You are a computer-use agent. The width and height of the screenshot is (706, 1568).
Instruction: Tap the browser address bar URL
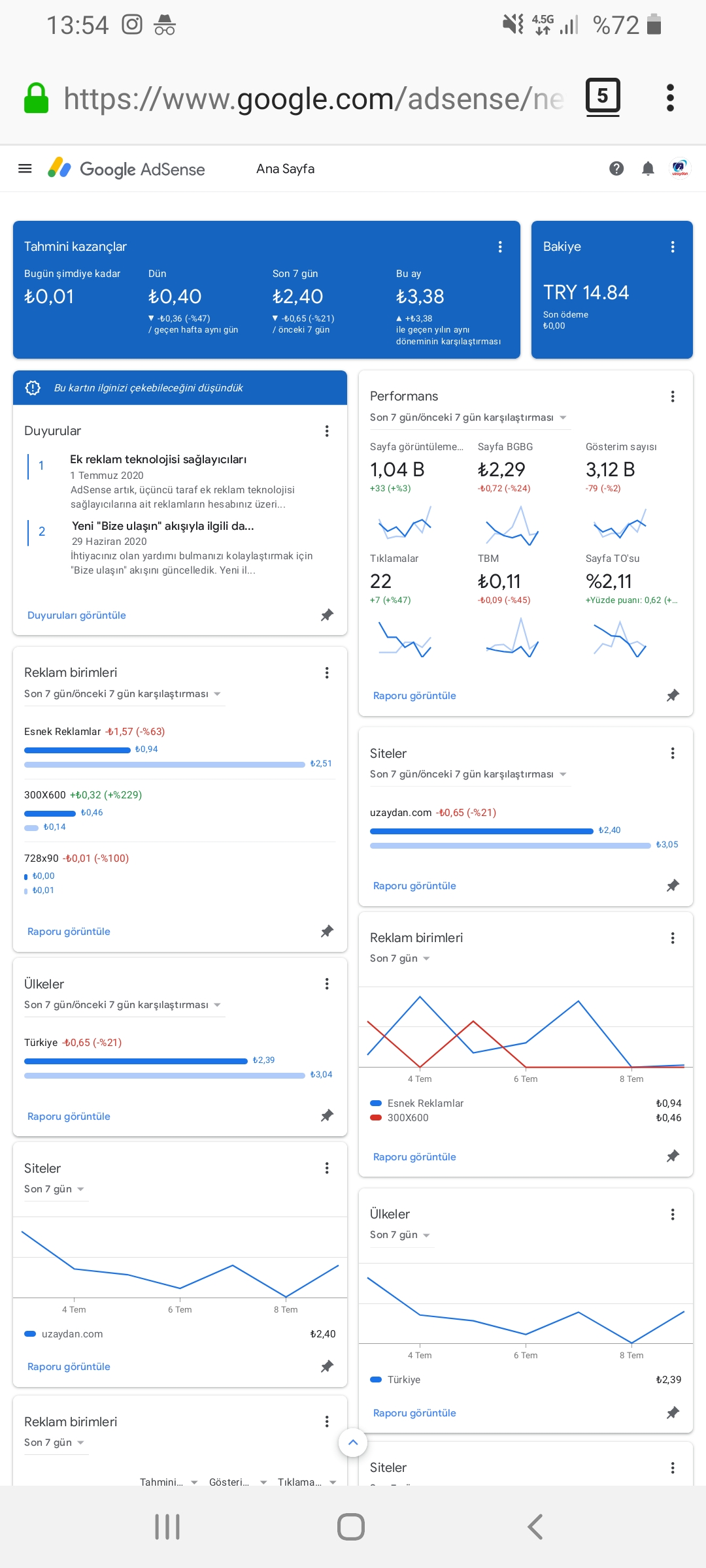(314, 98)
